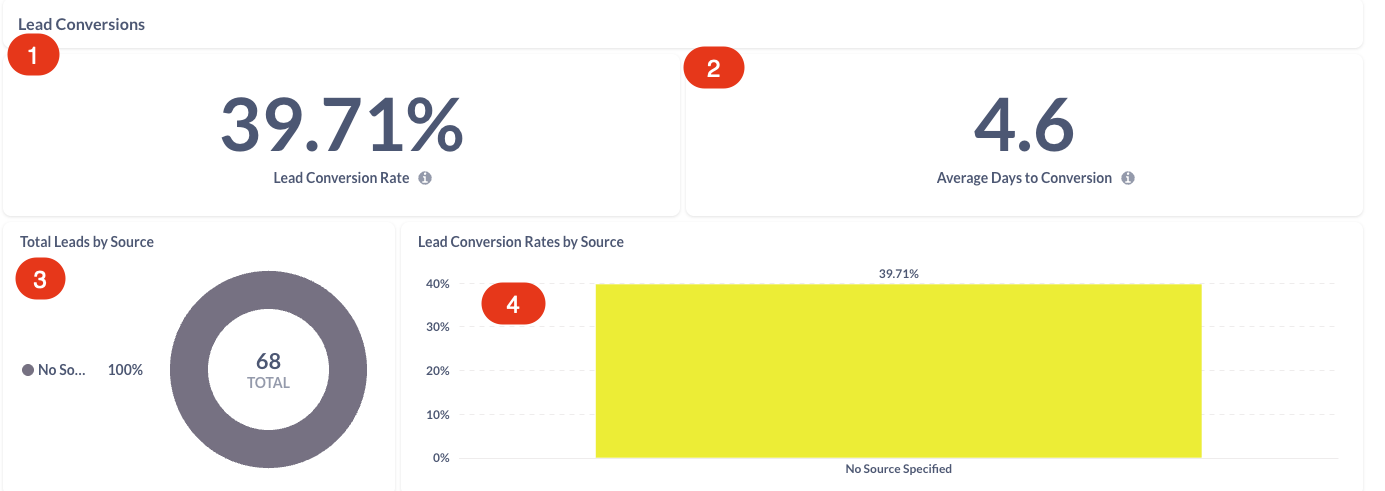This screenshot has height=491, width=1385.
Task: Click the info icon beside Lead Conversion Rate
Action: coord(425,178)
